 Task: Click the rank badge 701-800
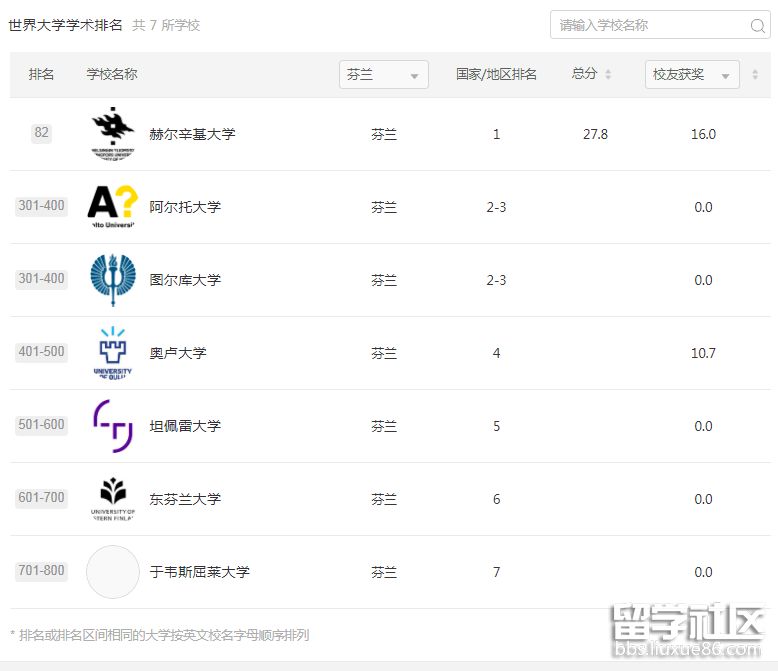pyautogui.click(x=41, y=570)
